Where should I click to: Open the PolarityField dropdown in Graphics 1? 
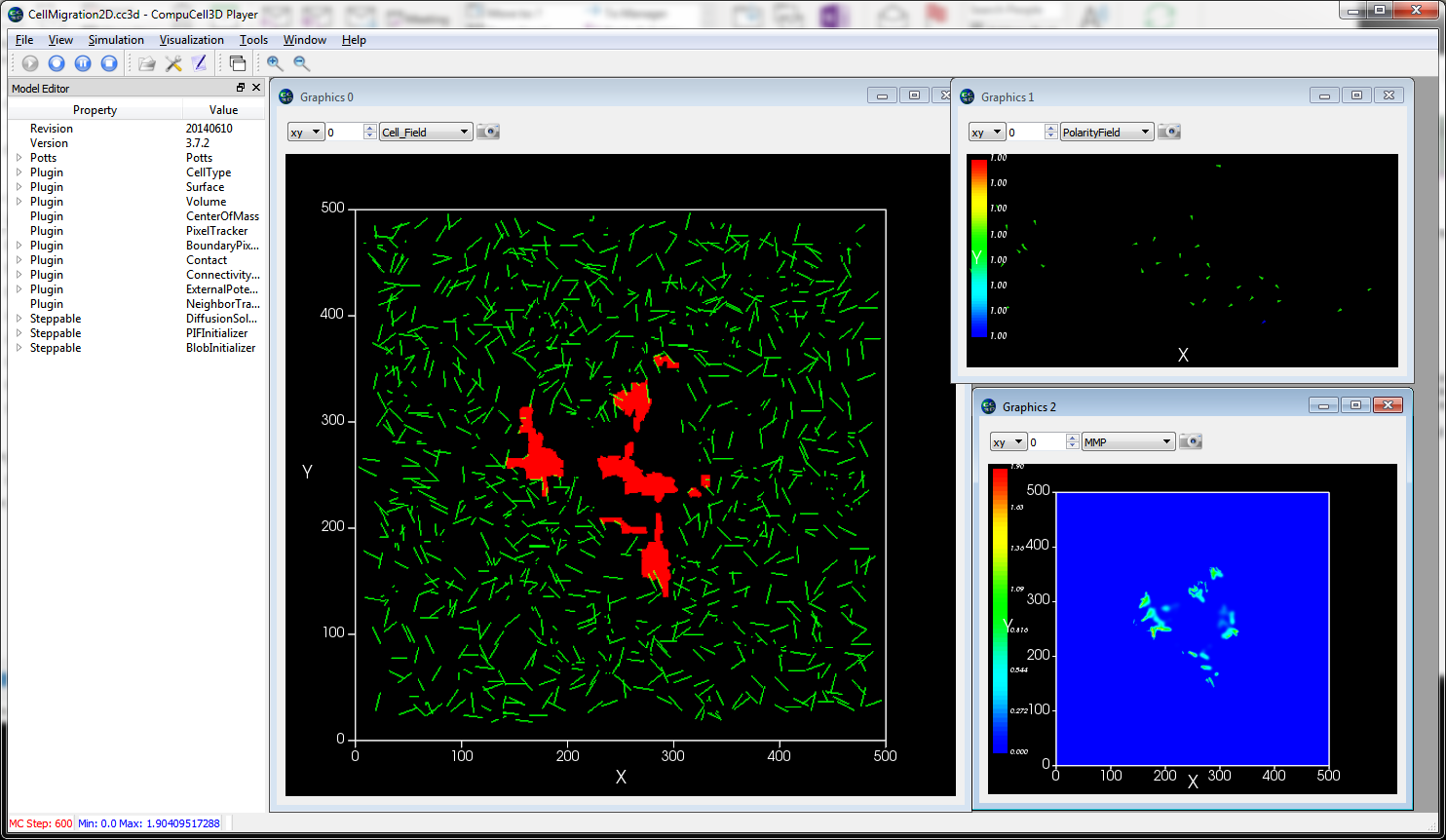pyautogui.click(x=1106, y=132)
